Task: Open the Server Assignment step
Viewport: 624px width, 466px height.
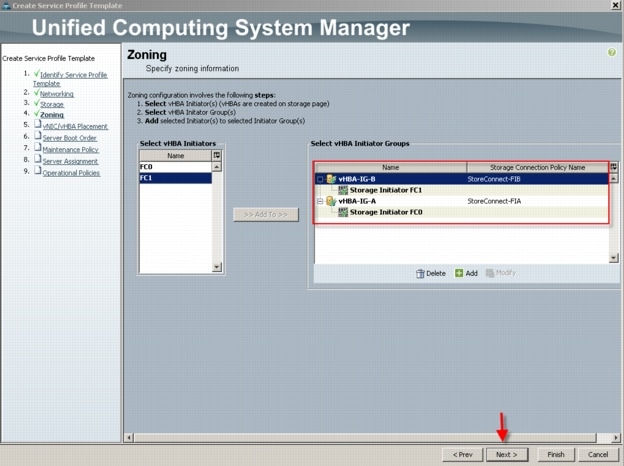Action: (70, 161)
